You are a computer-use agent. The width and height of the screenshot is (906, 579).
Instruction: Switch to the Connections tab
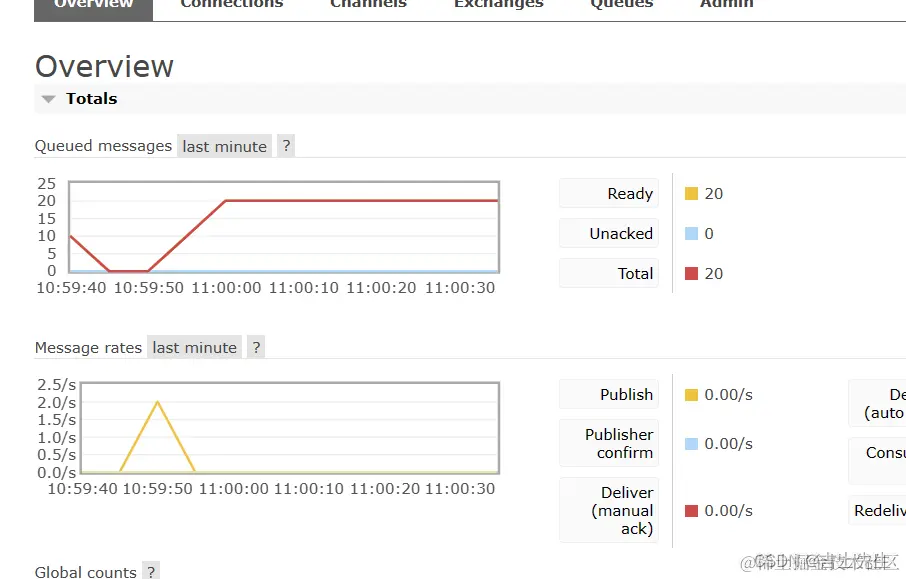pyautogui.click(x=232, y=5)
